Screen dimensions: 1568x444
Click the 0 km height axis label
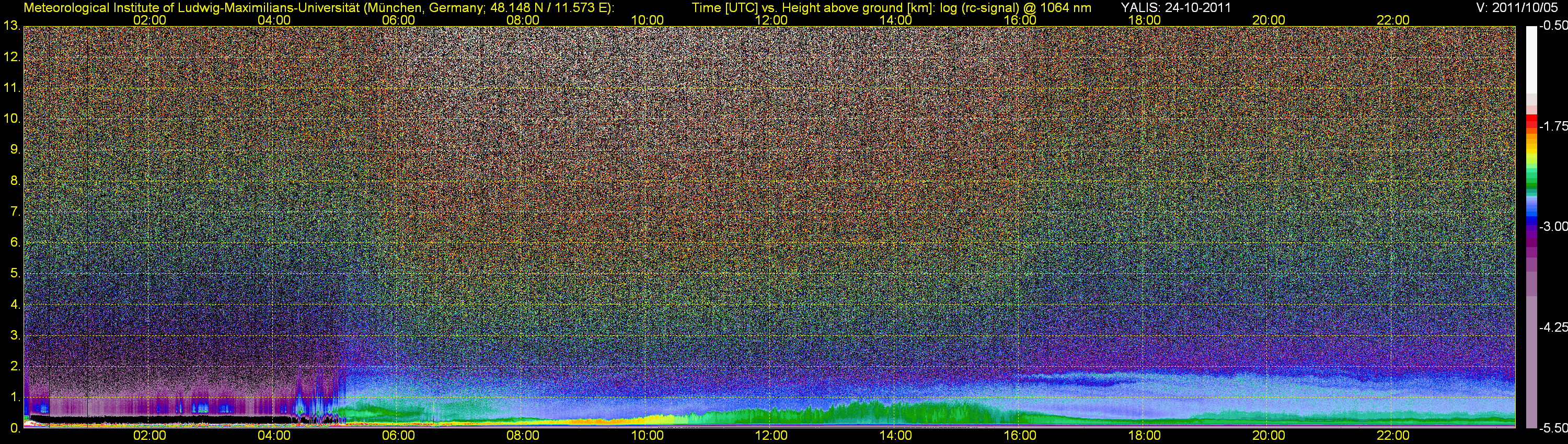click(15, 429)
